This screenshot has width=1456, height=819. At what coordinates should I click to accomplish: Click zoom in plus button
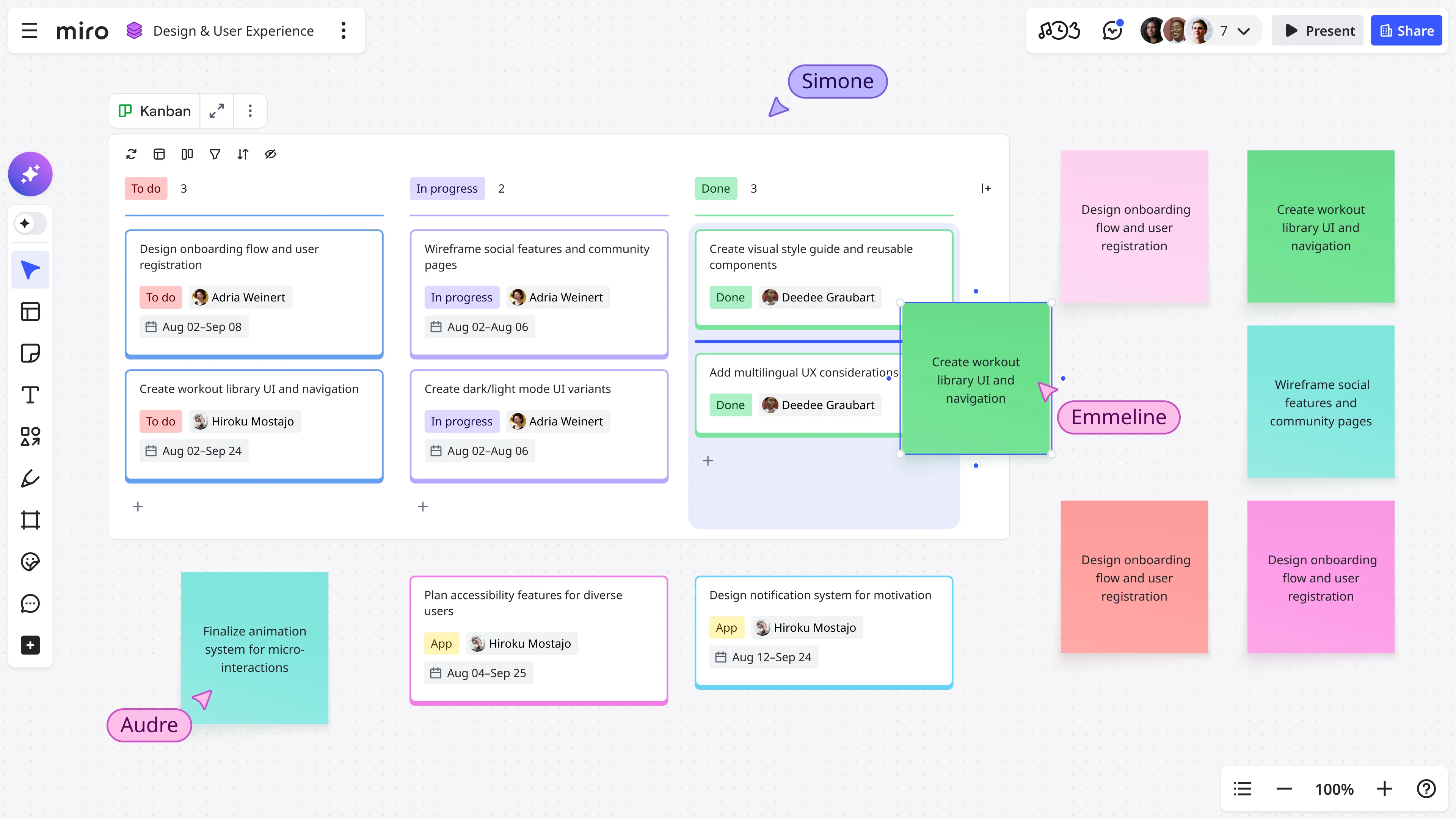coord(1384,789)
